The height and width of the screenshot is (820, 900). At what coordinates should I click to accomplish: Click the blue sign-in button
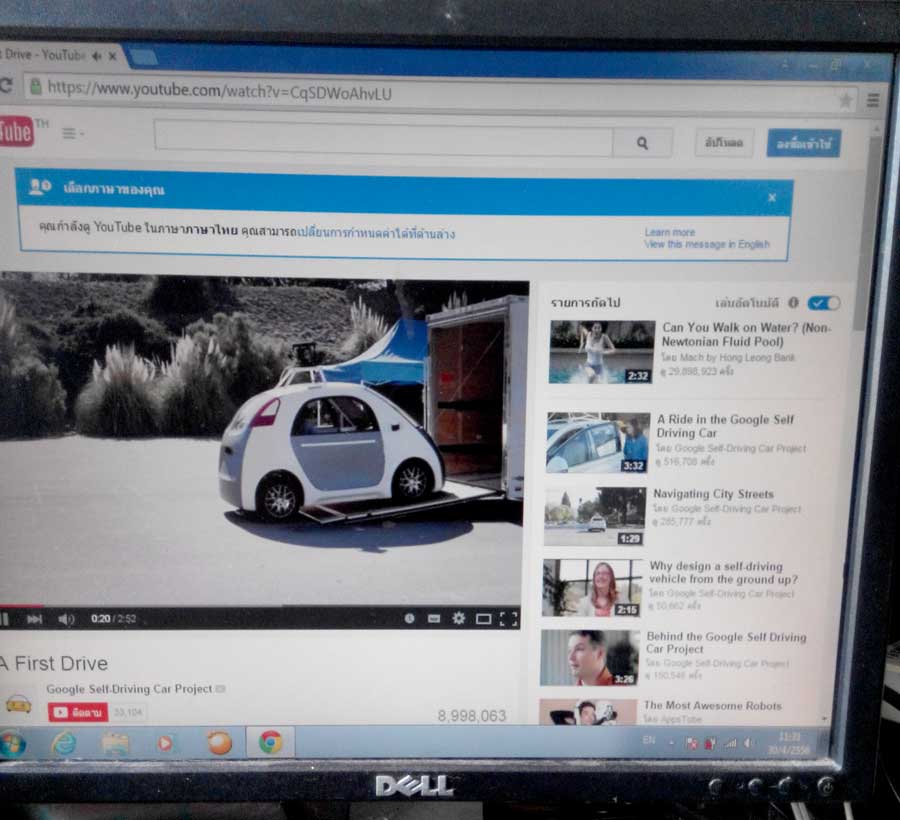point(804,143)
